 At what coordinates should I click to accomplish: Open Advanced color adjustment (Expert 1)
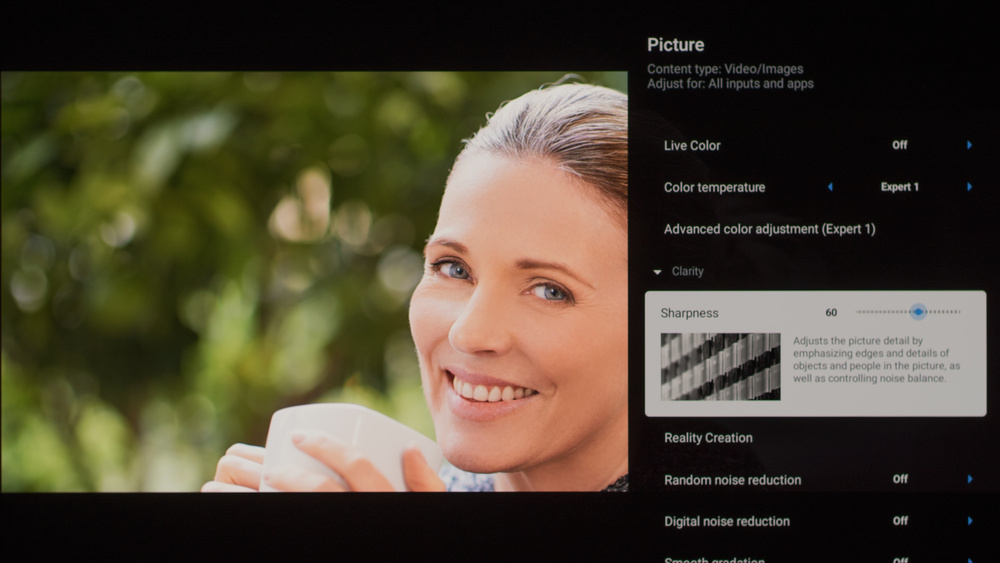(769, 229)
